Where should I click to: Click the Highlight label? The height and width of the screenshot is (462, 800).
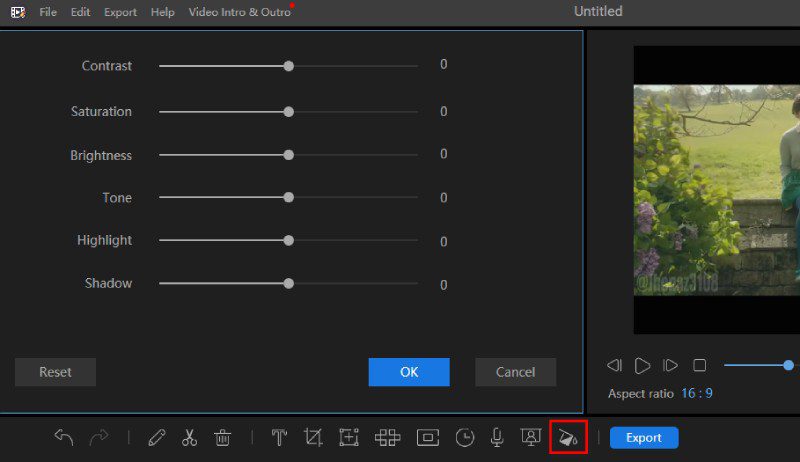(105, 240)
